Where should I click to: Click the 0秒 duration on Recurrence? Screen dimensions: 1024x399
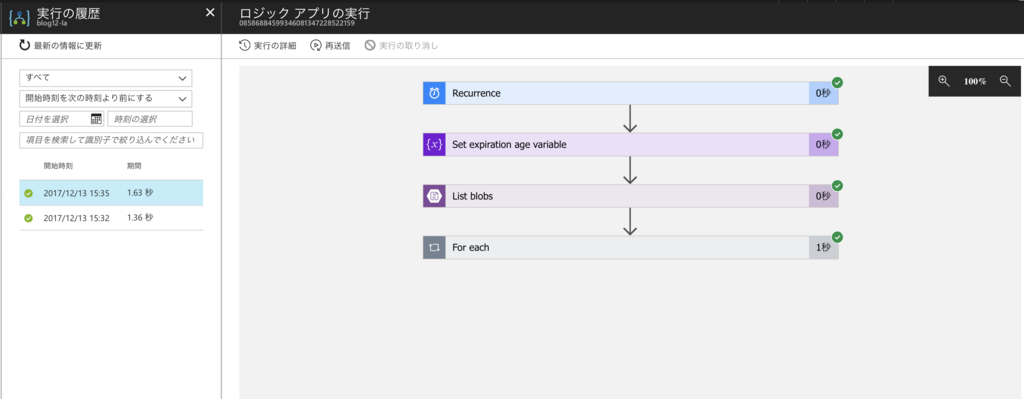823,93
